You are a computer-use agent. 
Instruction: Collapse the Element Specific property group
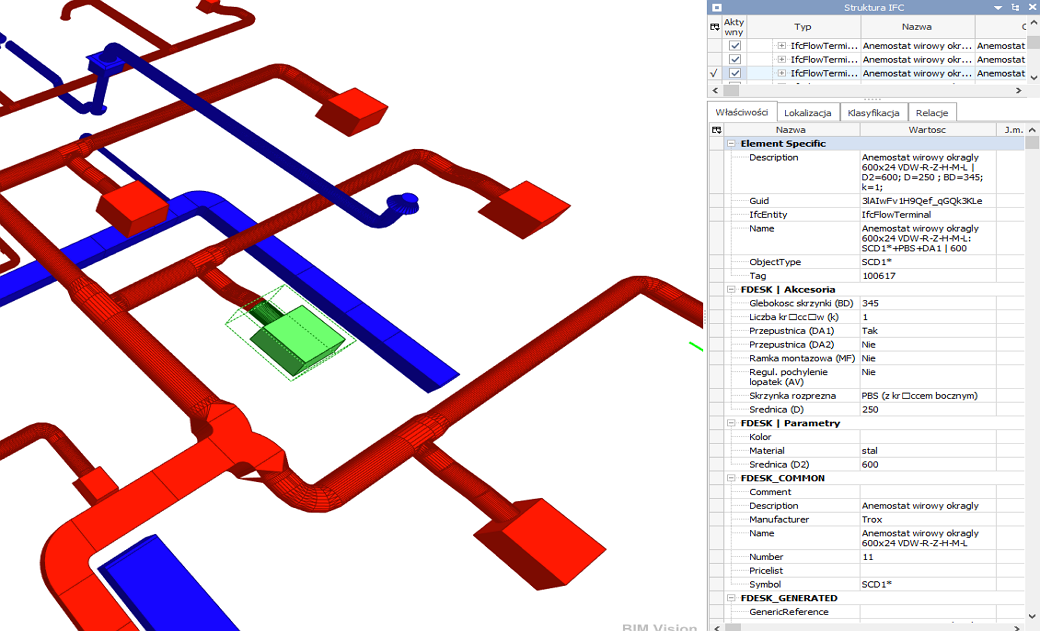731,144
